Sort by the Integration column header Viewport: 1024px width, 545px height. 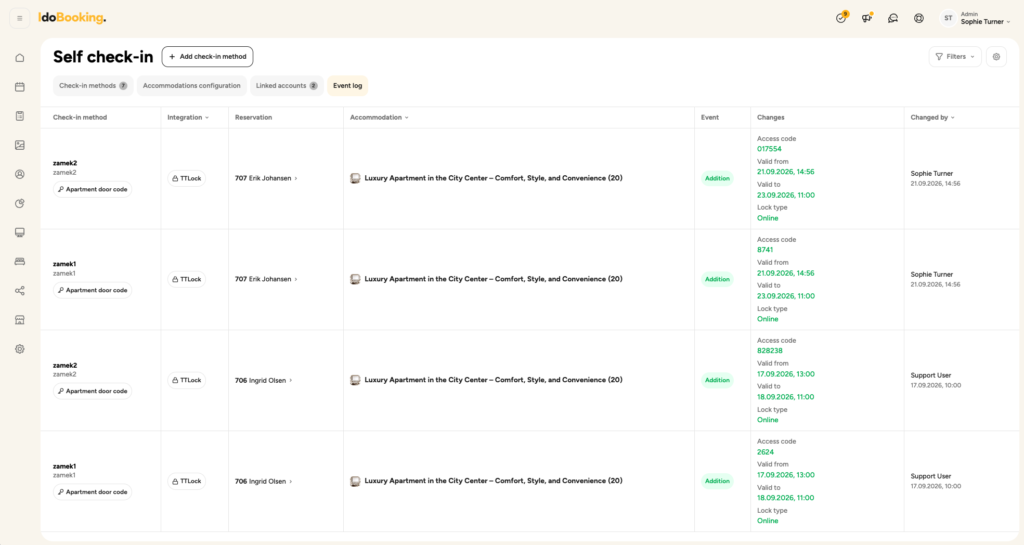tap(188, 117)
